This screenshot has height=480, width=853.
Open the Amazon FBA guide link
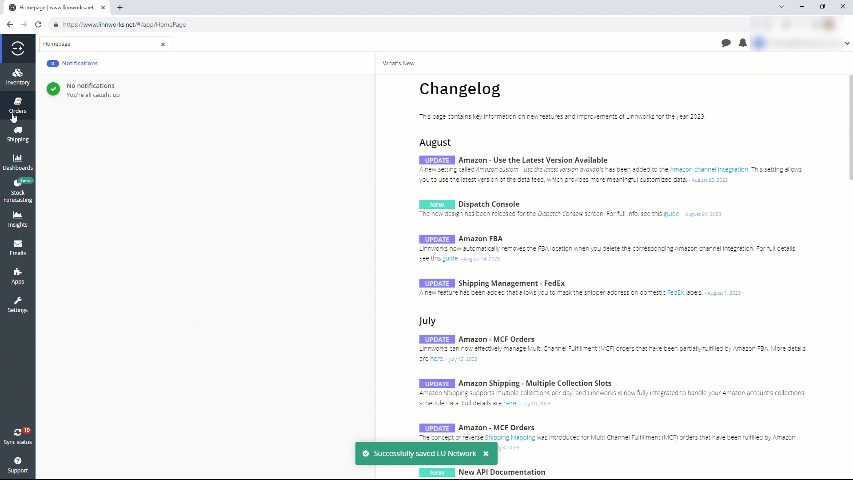tap(450, 259)
